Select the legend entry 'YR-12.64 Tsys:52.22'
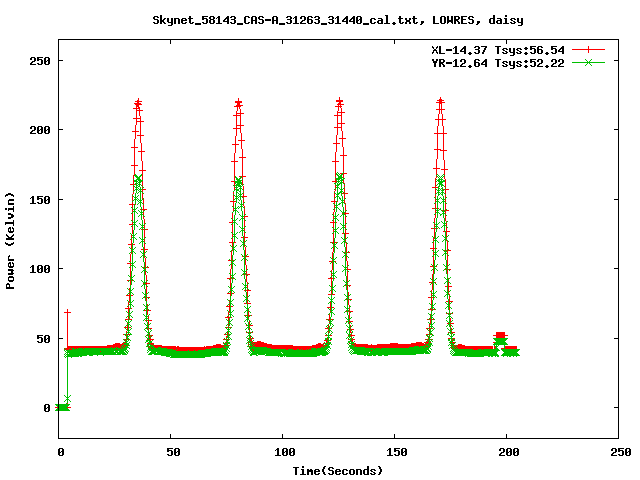640x480 pixels. coord(498,63)
